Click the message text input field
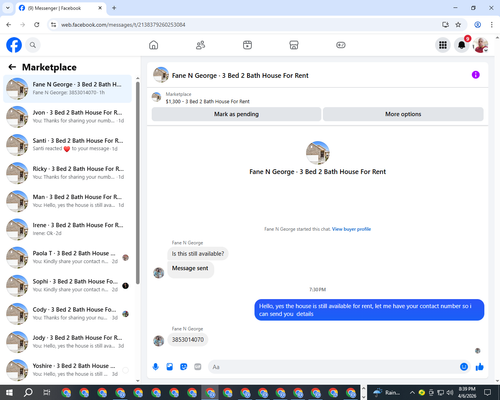The height and width of the screenshot is (400, 500). coord(333,367)
